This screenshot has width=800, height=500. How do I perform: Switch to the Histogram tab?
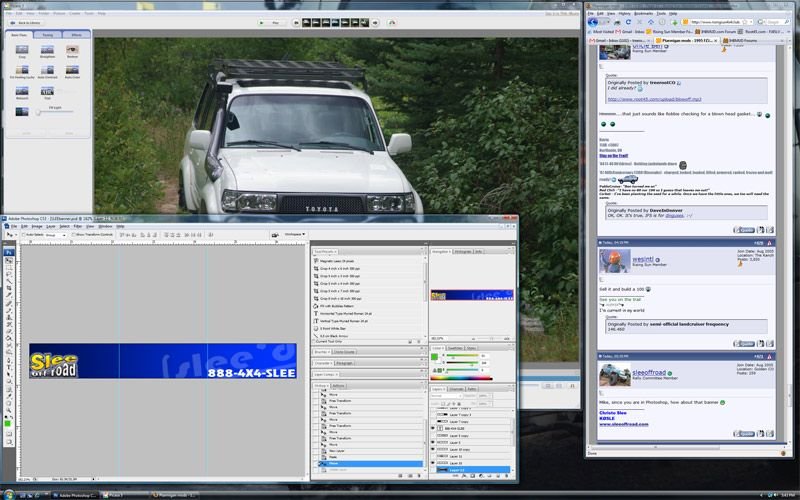462,252
